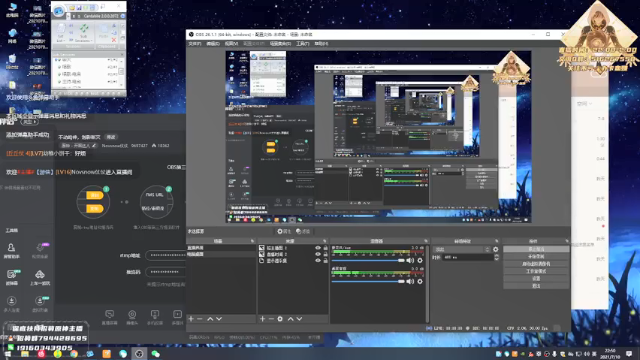This screenshot has height=360, width=640.
Task: Pop out the Sources dock with its header icon
Action: point(324,241)
